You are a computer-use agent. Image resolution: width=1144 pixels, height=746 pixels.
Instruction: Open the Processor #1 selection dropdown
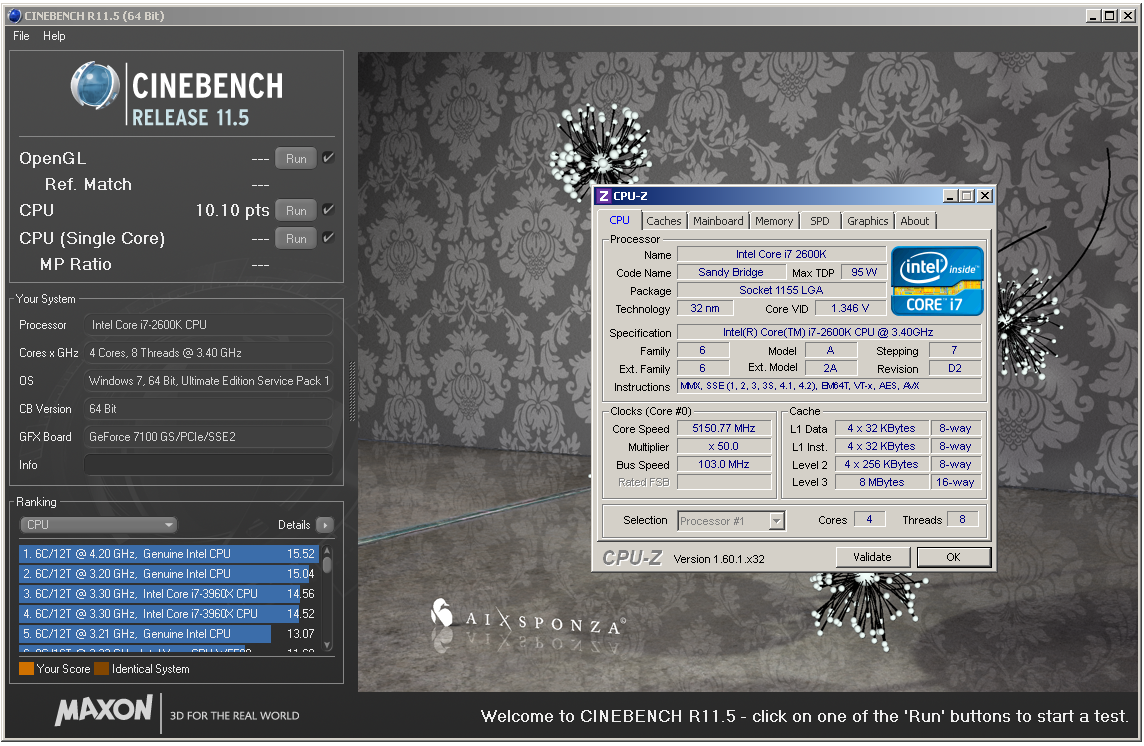[731, 520]
